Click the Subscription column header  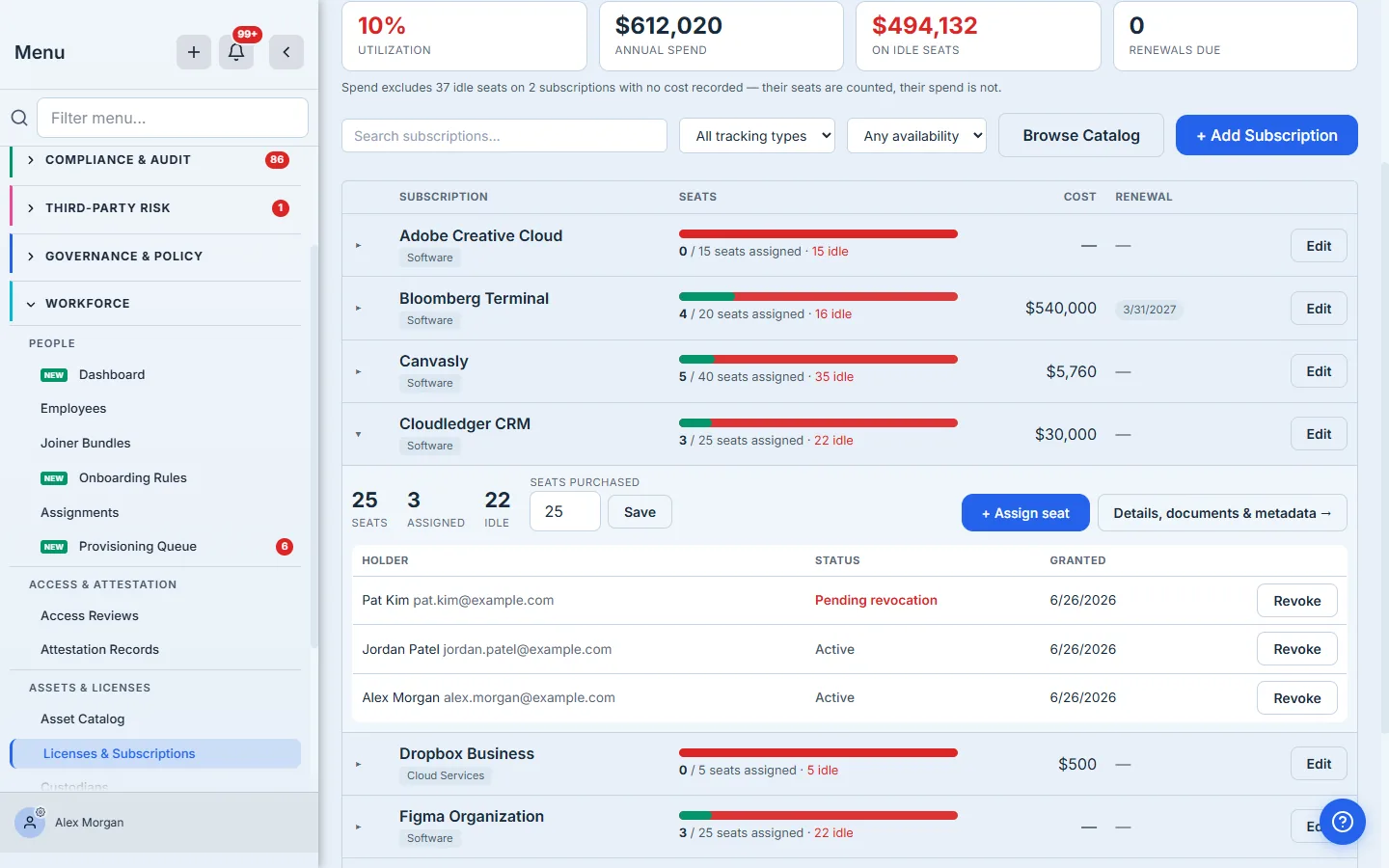(x=444, y=197)
